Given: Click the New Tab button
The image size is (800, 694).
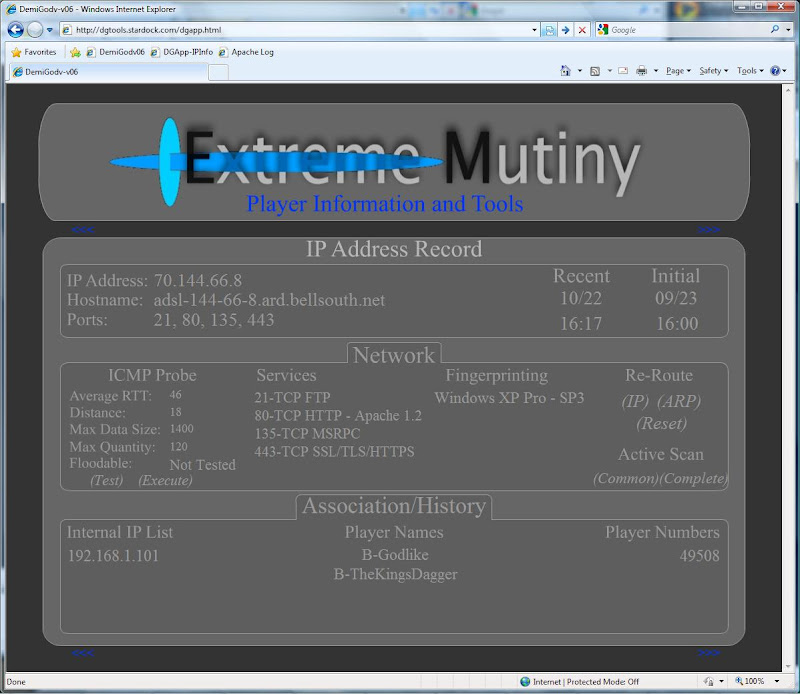Looking at the screenshot, I should point(218,72).
